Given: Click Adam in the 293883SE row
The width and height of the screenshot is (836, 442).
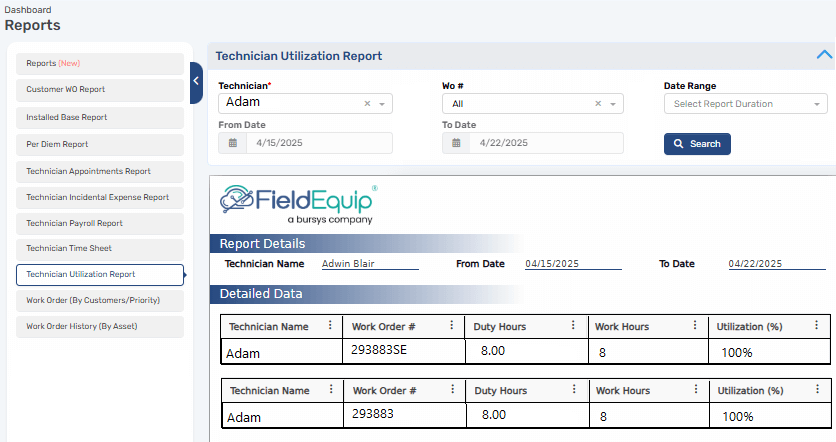Looking at the screenshot, I should coord(243,353).
